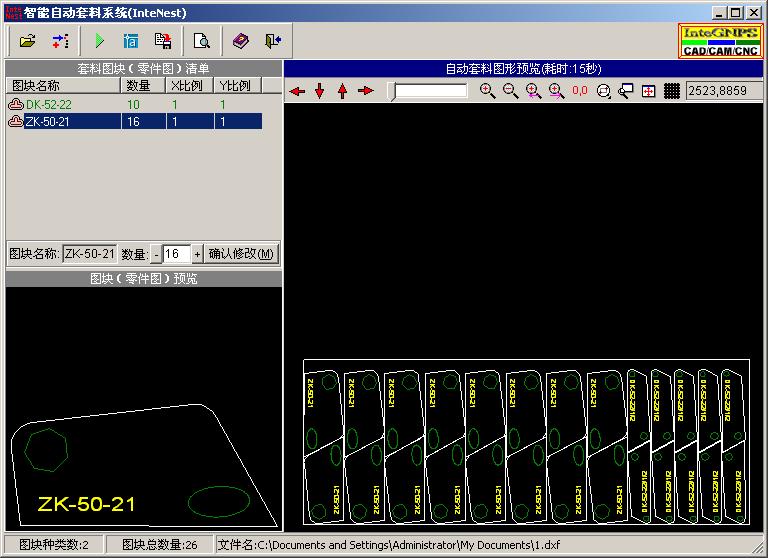
Task: Open the help book icon
Action: pyautogui.click(x=240, y=41)
